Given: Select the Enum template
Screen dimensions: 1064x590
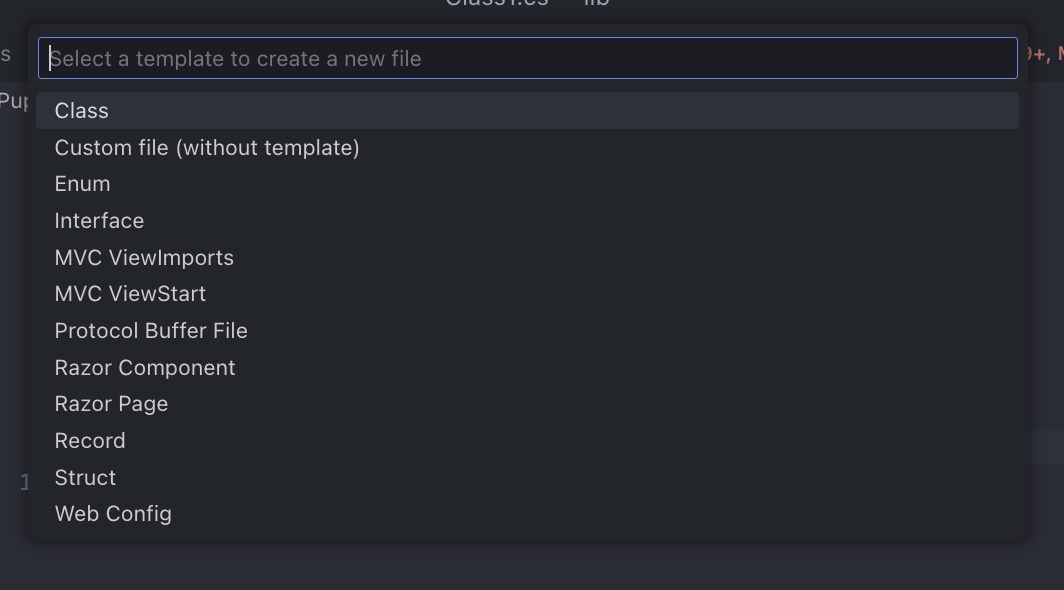Looking at the screenshot, I should pos(82,184).
